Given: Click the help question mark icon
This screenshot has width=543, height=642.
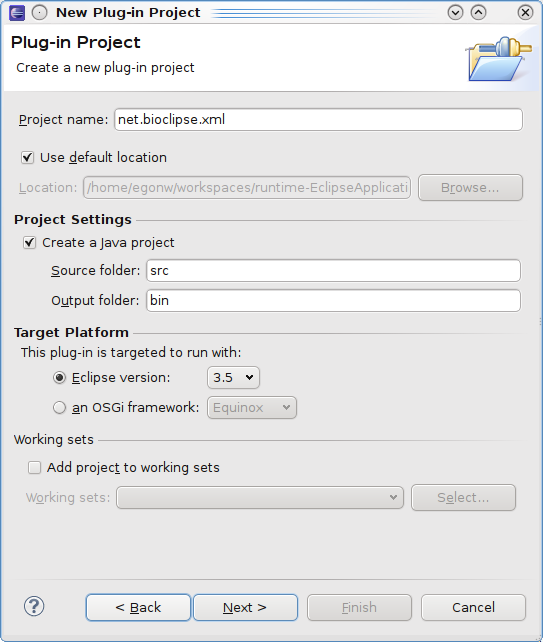Looking at the screenshot, I should pyautogui.click(x=34, y=606).
